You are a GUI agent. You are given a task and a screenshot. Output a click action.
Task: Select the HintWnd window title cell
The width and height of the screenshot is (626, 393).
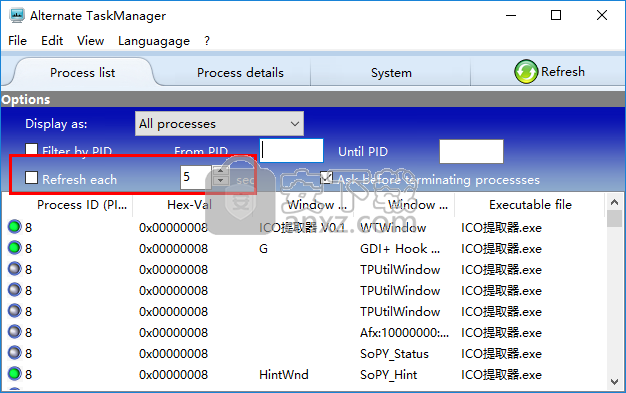pyautogui.click(x=284, y=375)
